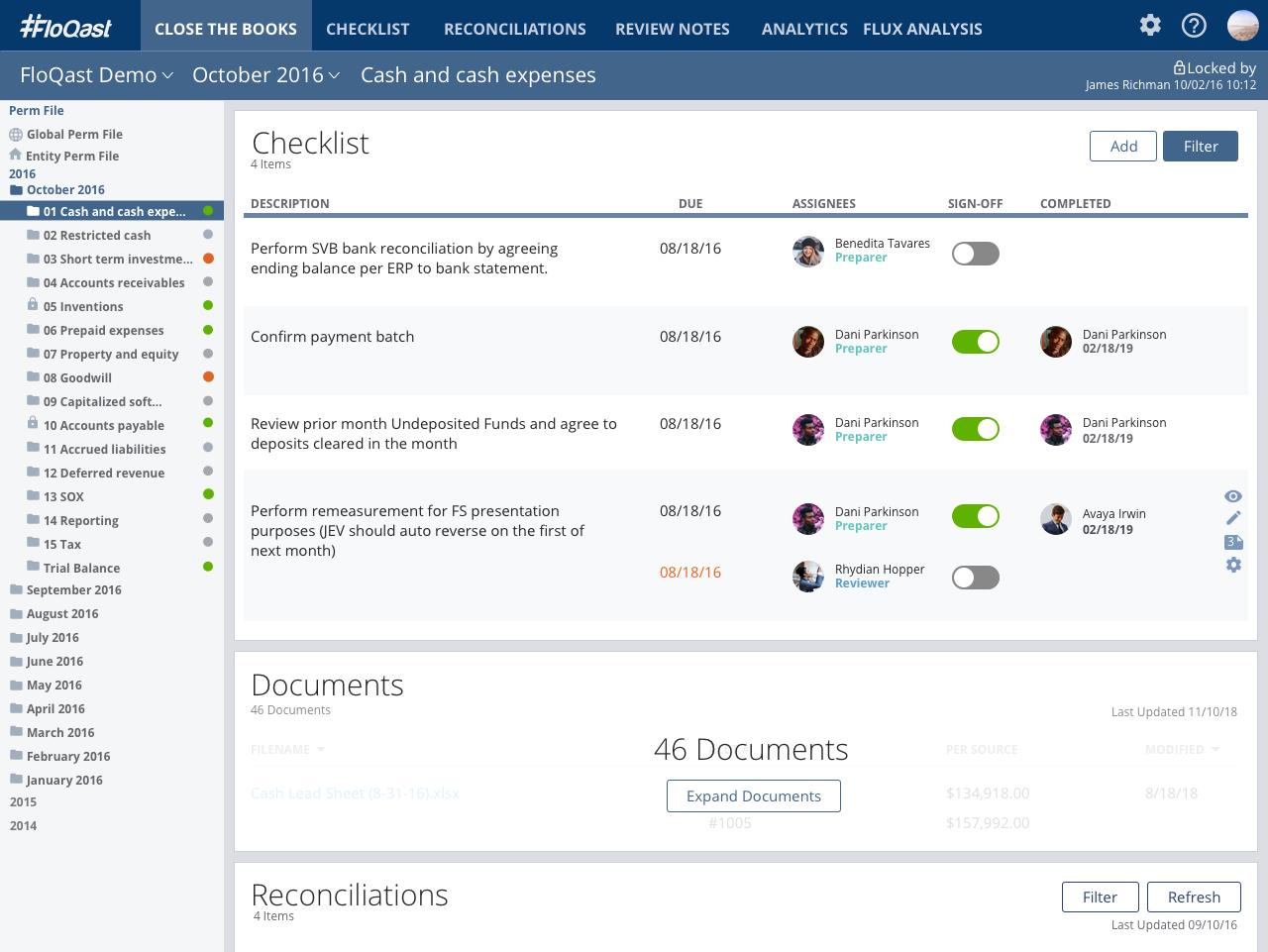Select 06 Prepaid expenses in sidebar
Screen dimensions: 1268x952
tap(104, 330)
